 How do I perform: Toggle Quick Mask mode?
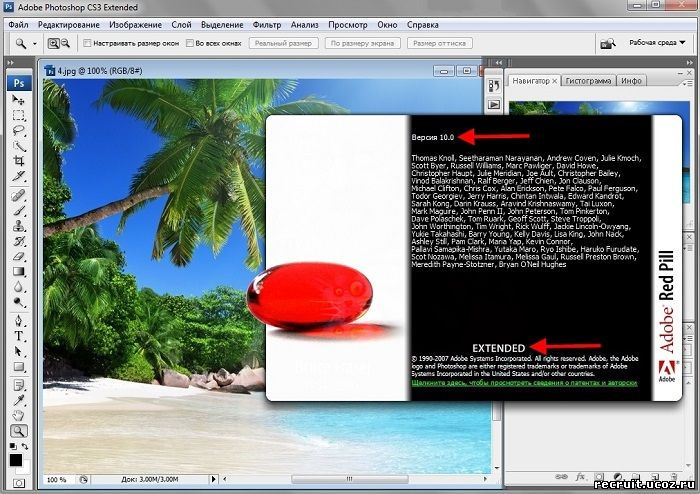pyautogui.click(x=19, y=483)
